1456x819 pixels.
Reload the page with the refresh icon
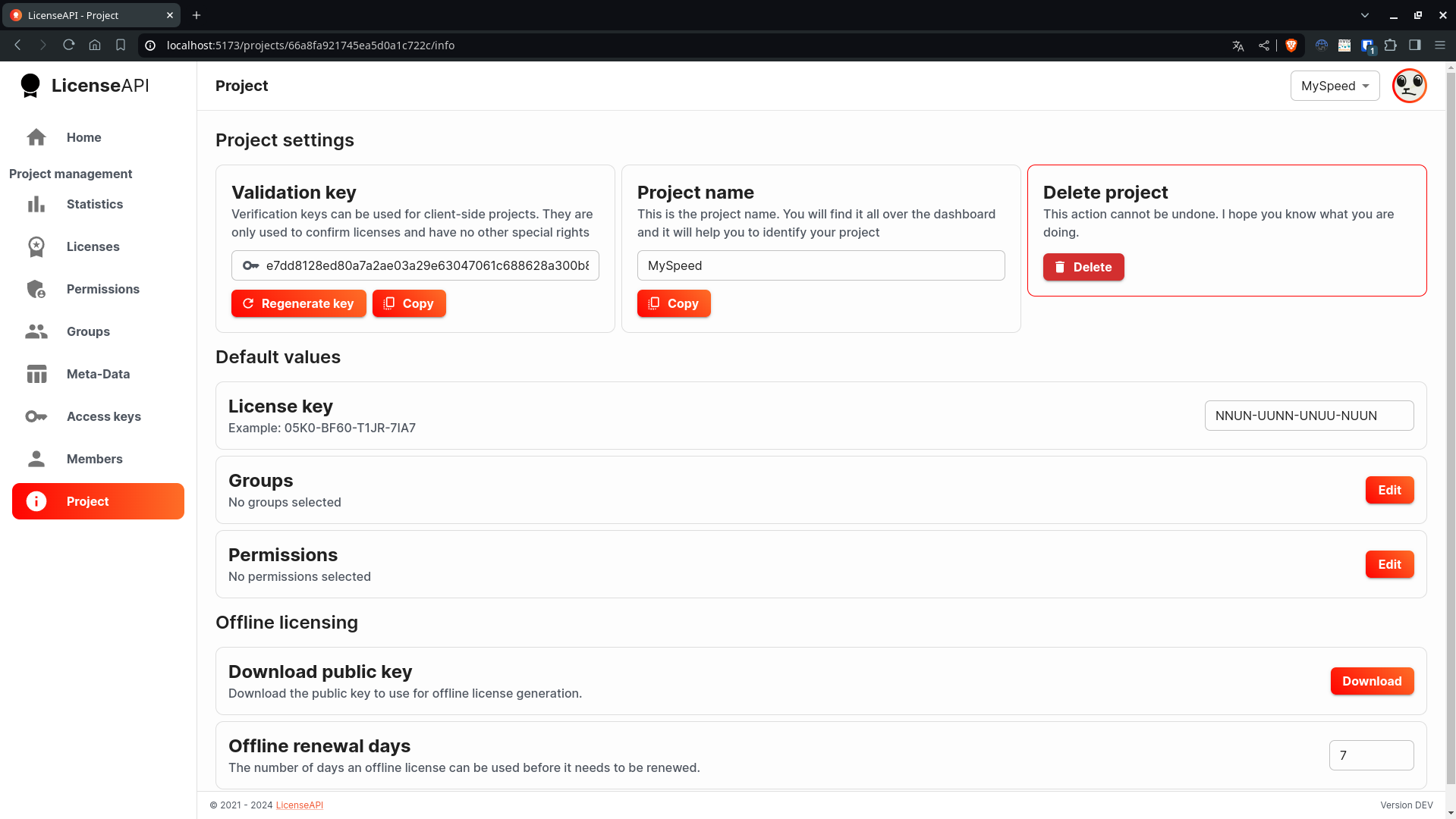(69, 45)
